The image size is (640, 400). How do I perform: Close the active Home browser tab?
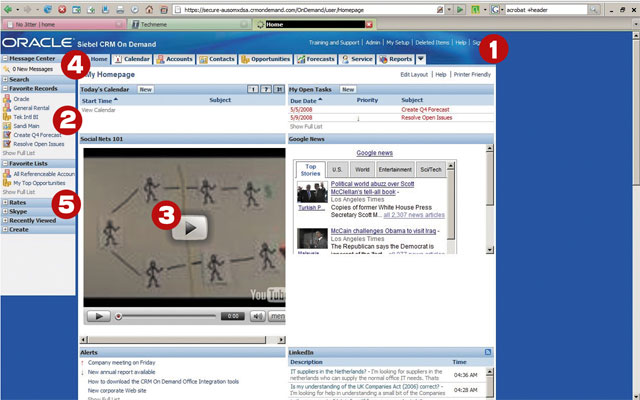(x=369, y=24)
